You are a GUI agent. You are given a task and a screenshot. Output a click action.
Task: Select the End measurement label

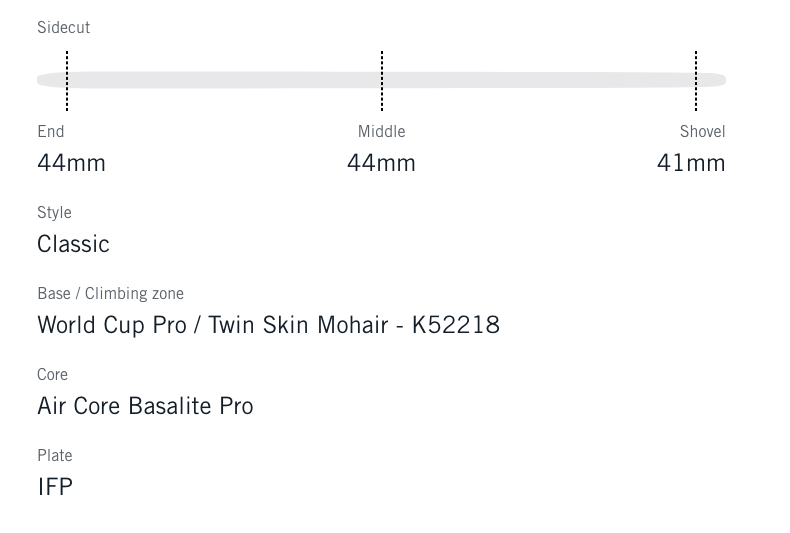[51, 132]
